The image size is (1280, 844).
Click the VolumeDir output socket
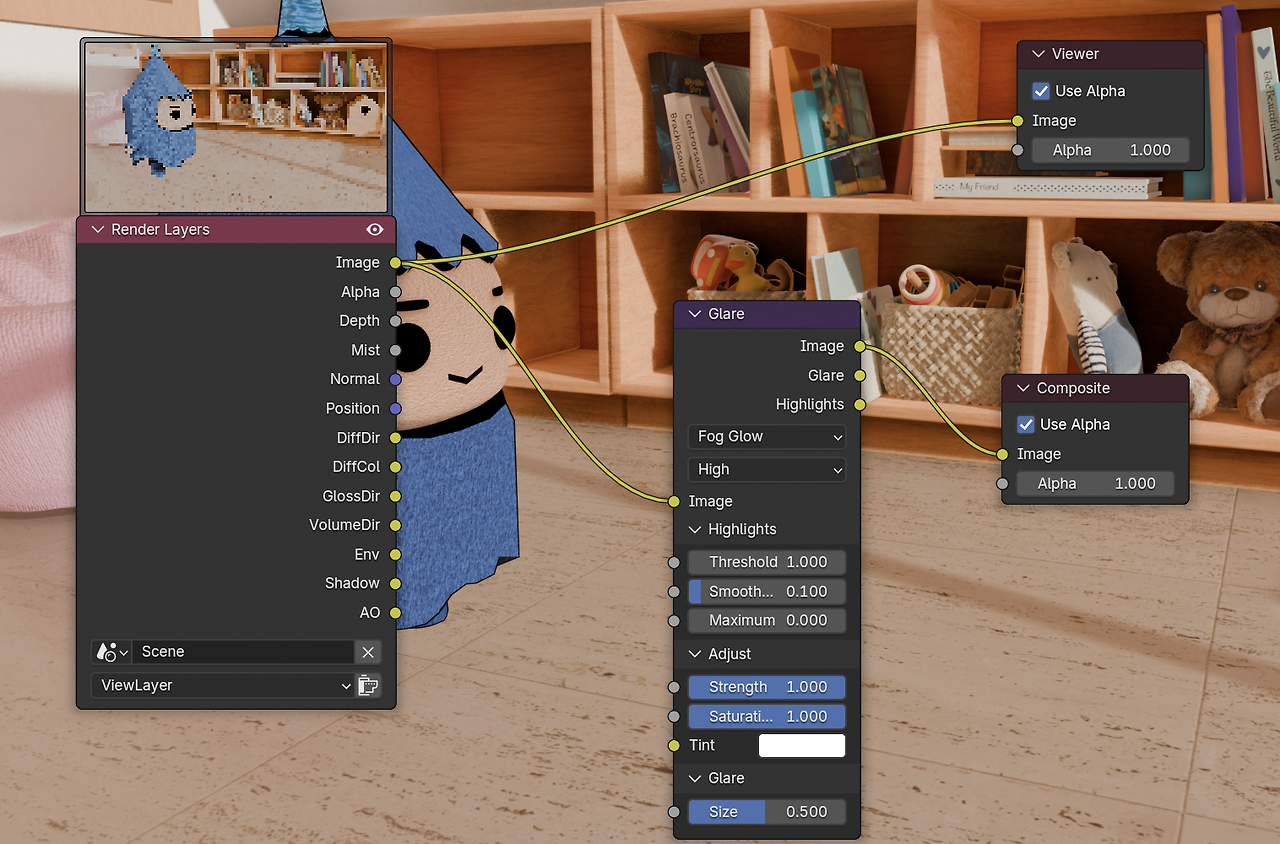(396, 525)
